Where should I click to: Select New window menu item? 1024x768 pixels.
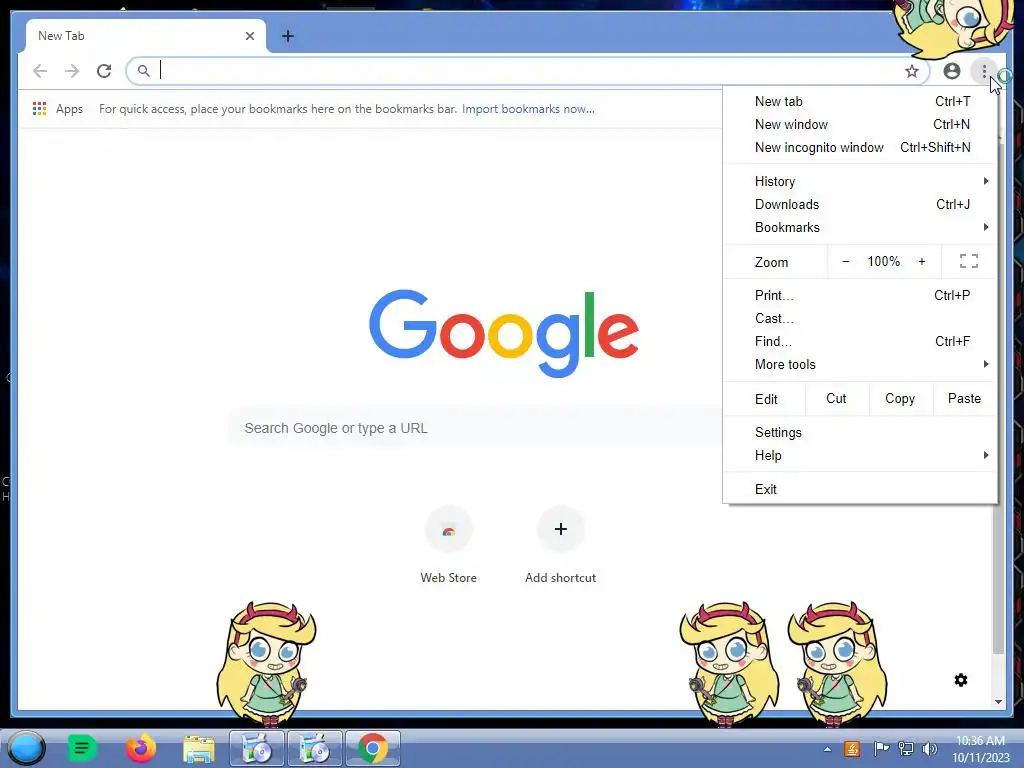[861, 124]
